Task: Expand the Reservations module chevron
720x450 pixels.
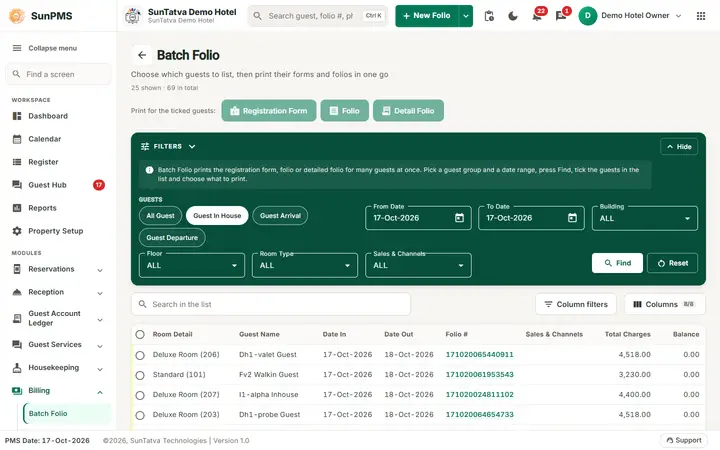Action: [x=100, y=270]
